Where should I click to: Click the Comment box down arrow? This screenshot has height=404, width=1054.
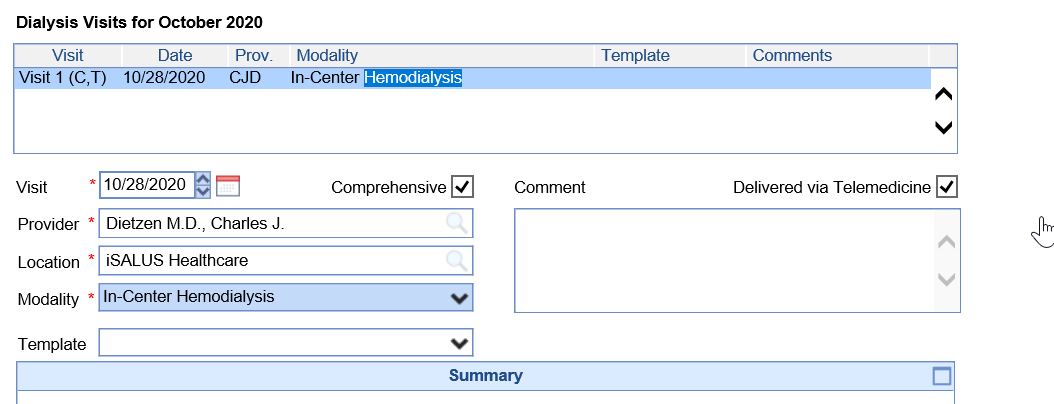click(946, 281)
